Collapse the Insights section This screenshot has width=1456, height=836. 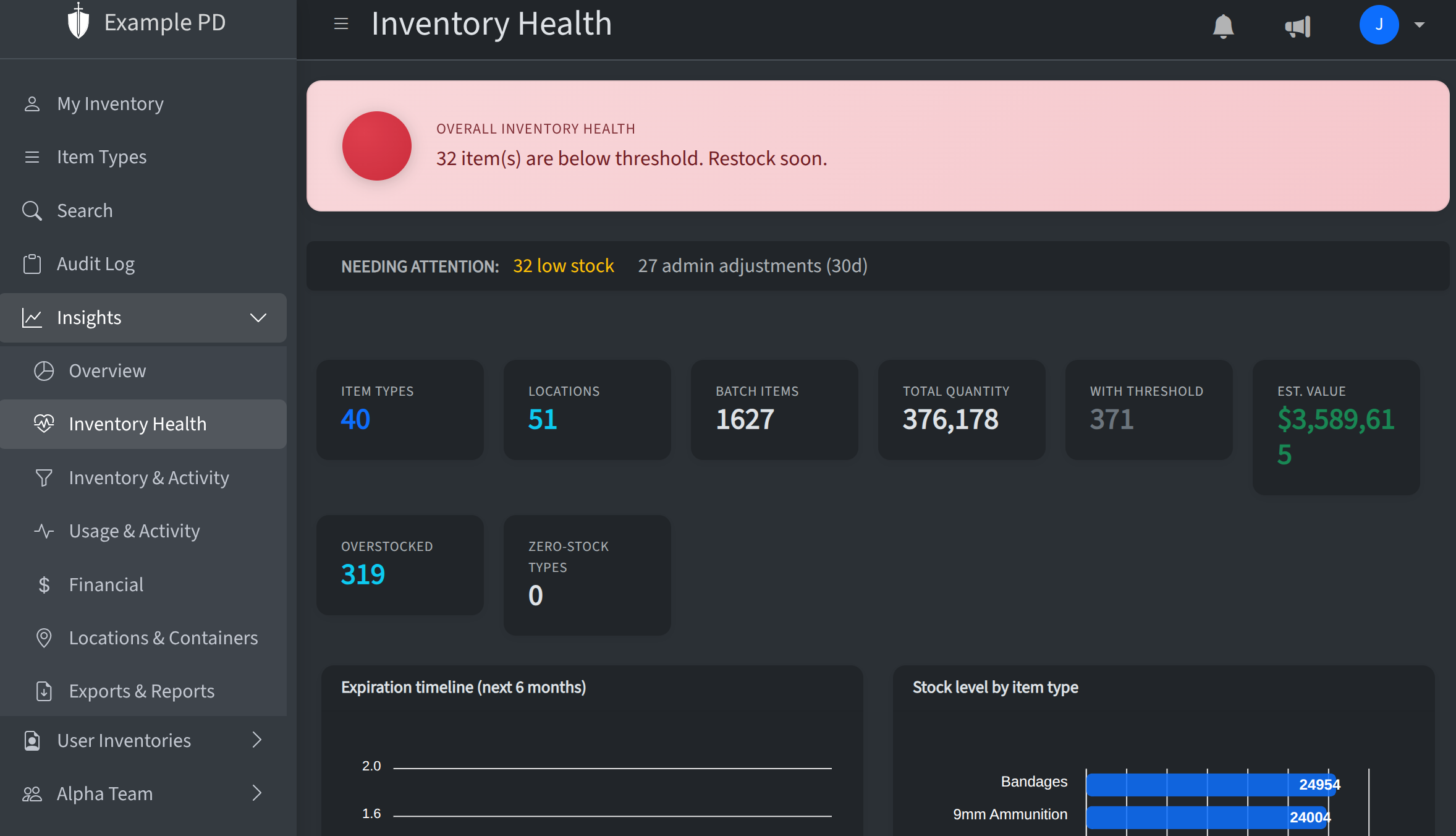[258, 318]
